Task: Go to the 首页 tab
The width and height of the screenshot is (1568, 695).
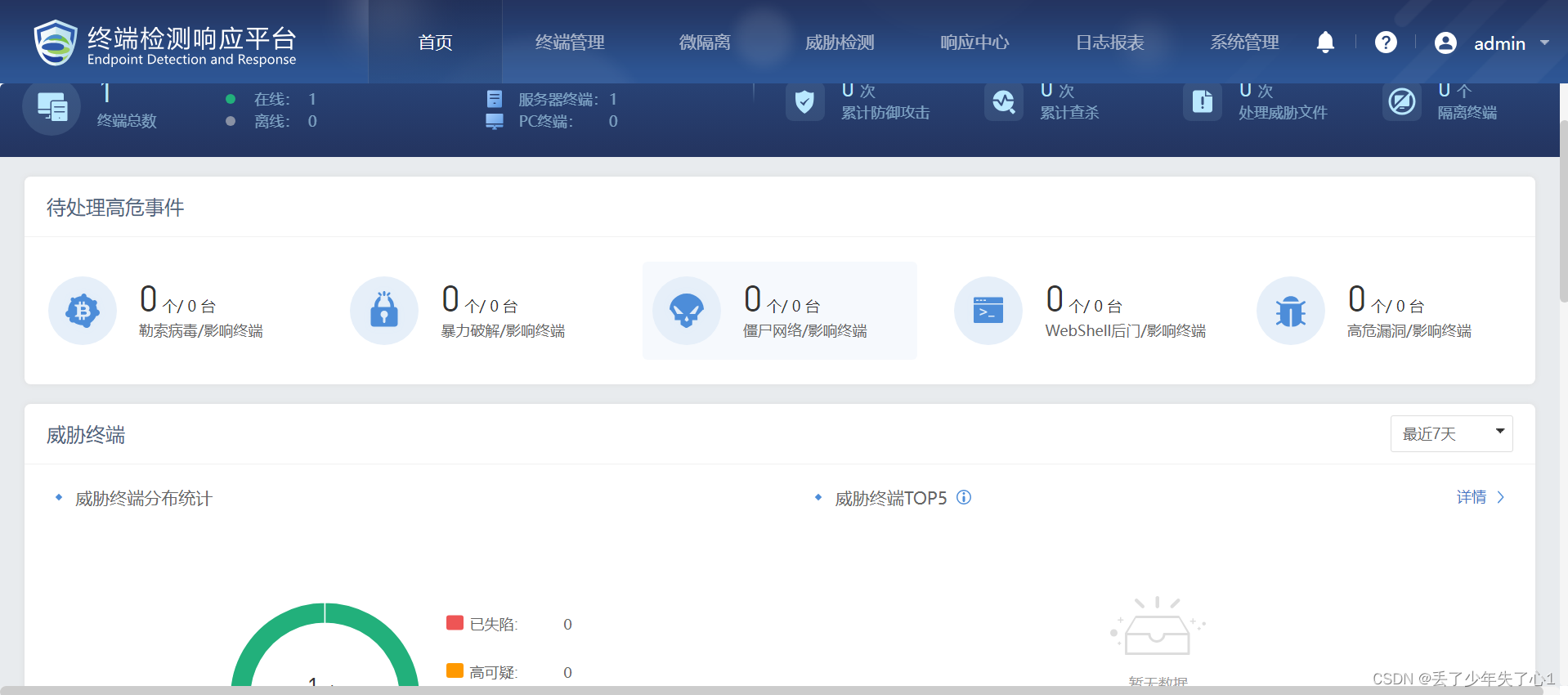Action: coord(435,43)
